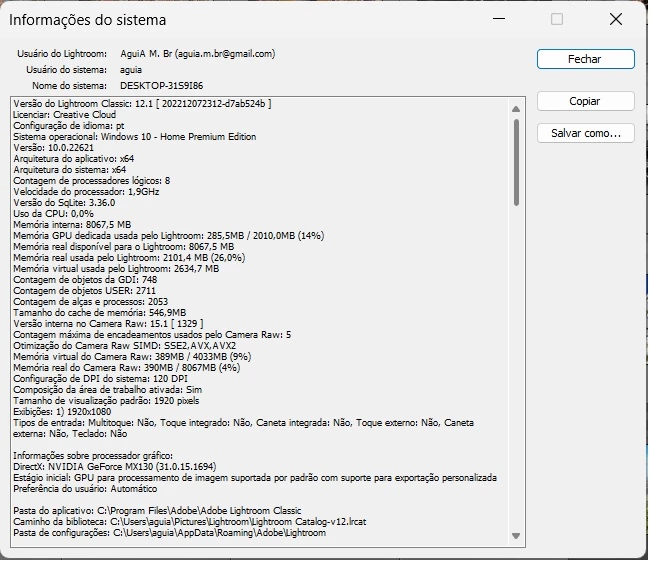The height and width of the screenshot is (563, 650).
Task: Click Composição da área de trabalho ativada
Action: (x=108, y=390)
